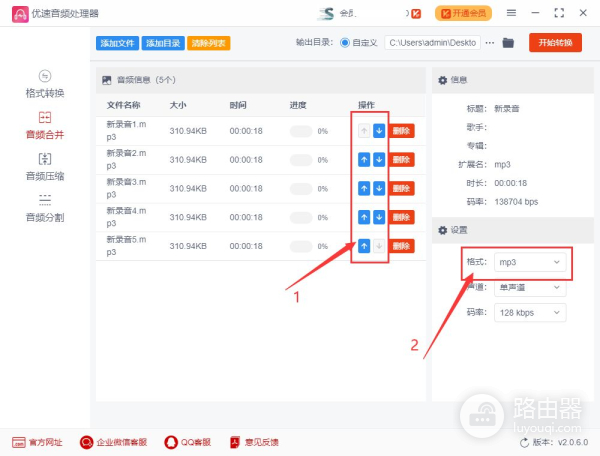This screenshot has height=456, width=600.
Task: Open the 官方网址 official website link
Action: 37,442
